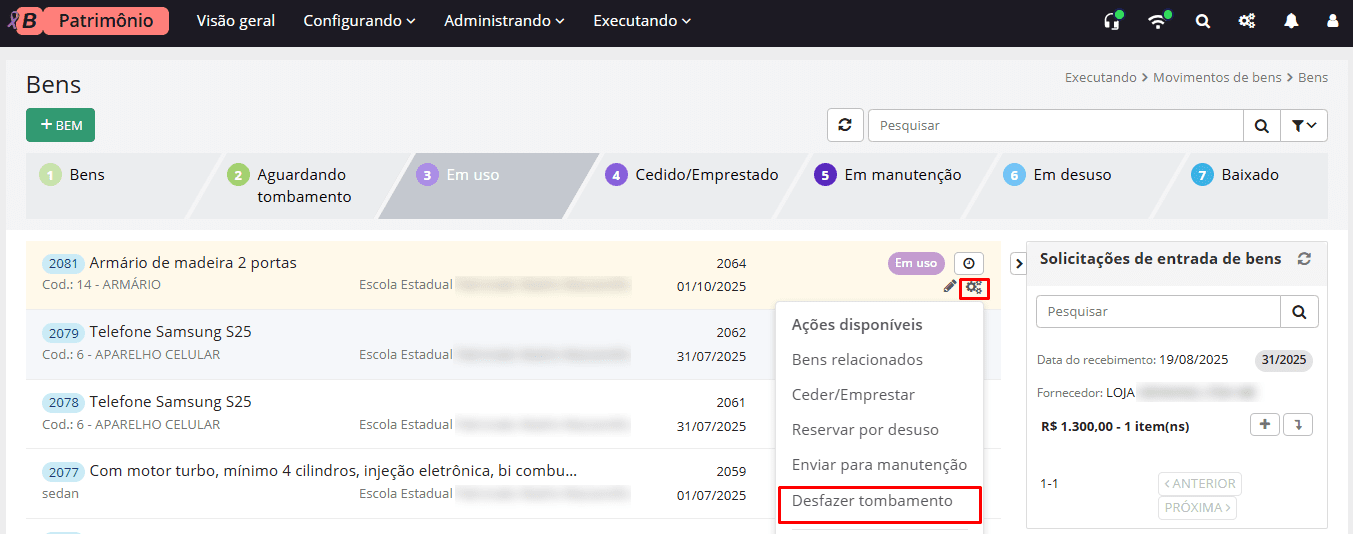Click the Em uso status badge
Image resolution: width=1353 pixels, height=534 pixels.
click(916, 263)
